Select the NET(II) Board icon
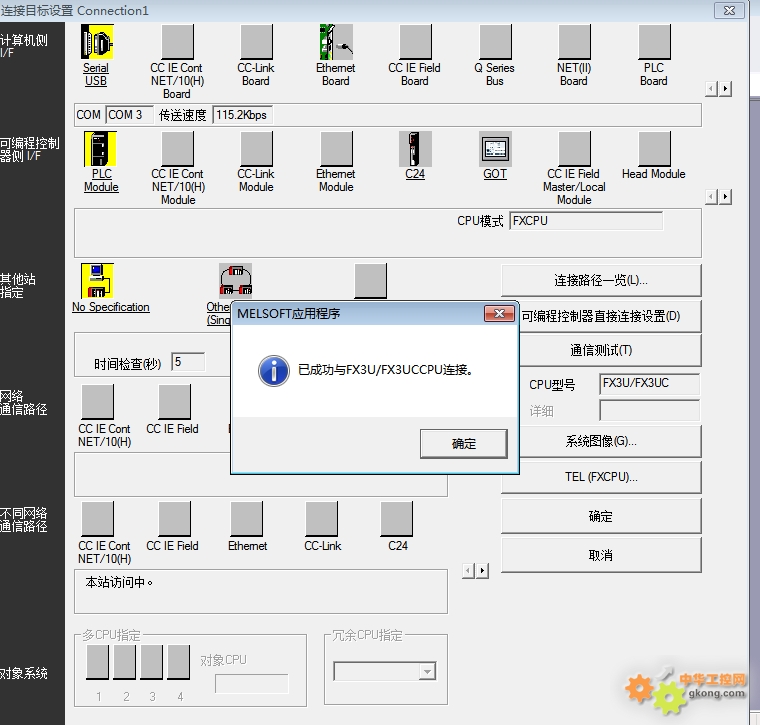The height and width of the screenshot is (725, 760). tap(574, 42)
